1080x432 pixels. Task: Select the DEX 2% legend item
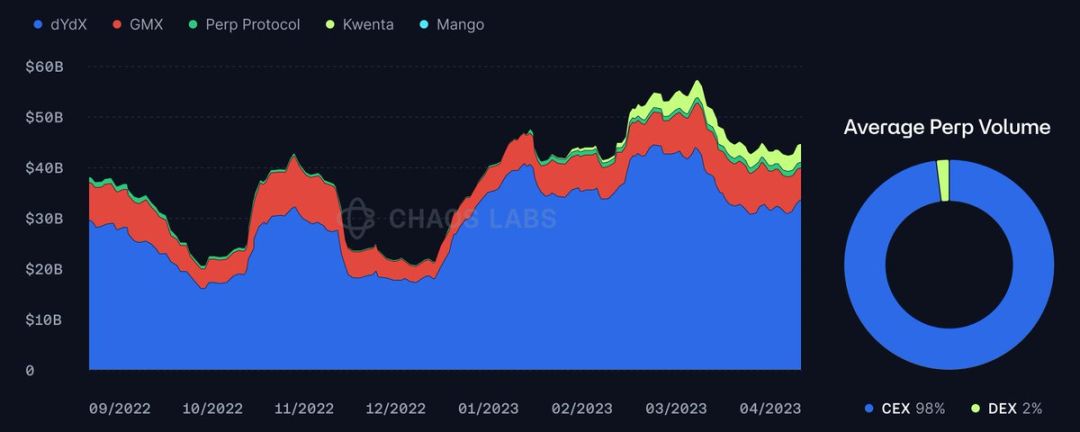tap(1006, 409)
